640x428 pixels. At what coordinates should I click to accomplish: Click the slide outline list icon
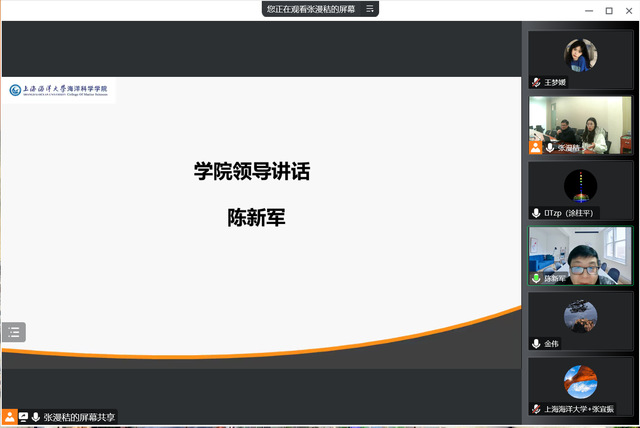[x=14, y=332]
